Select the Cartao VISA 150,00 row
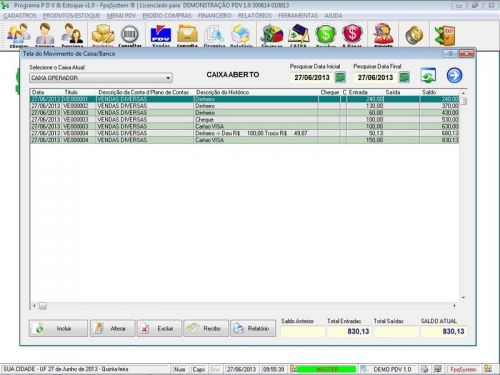500x375 pixels. coord(244,140)
